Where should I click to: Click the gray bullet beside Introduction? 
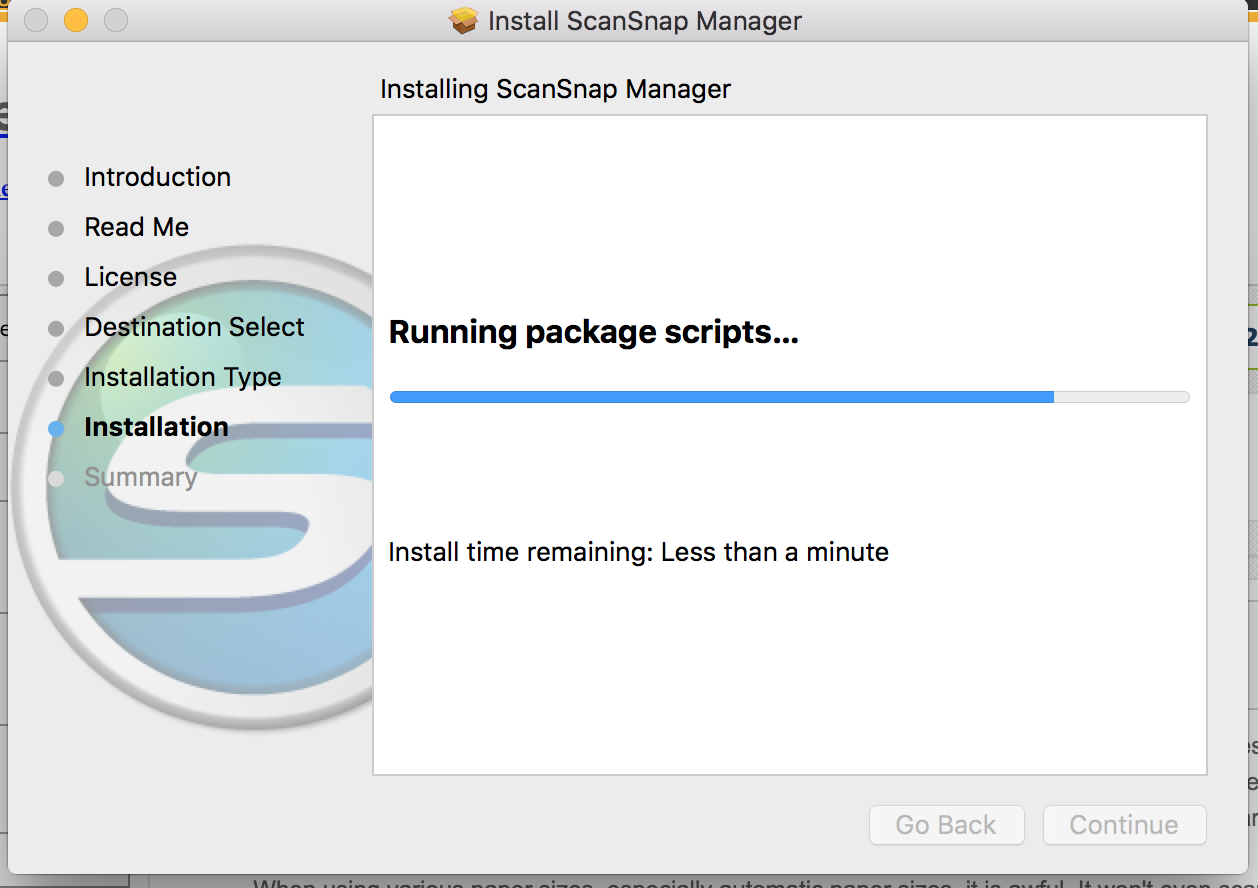(56, 179)
